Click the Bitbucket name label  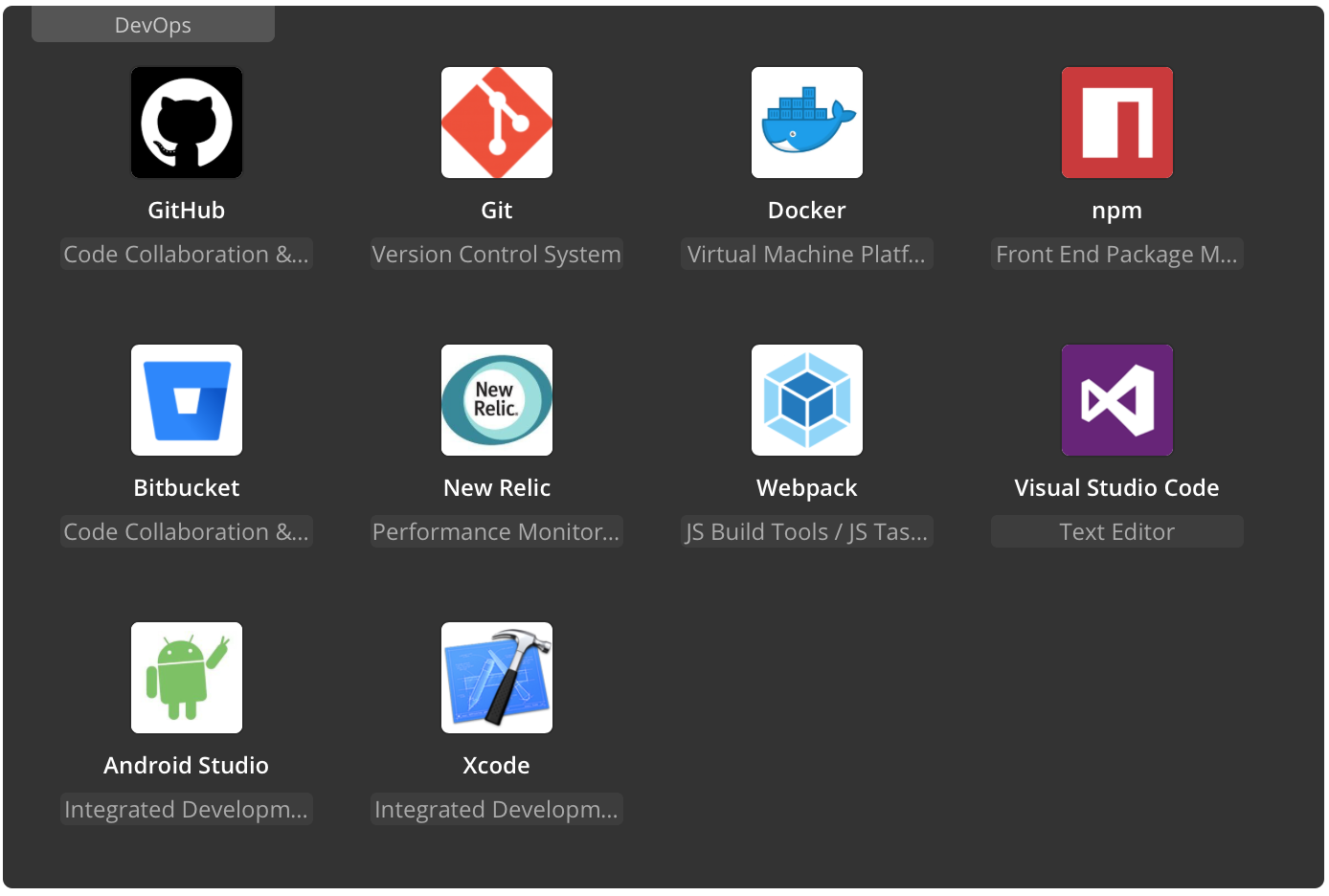click(187, 488)
